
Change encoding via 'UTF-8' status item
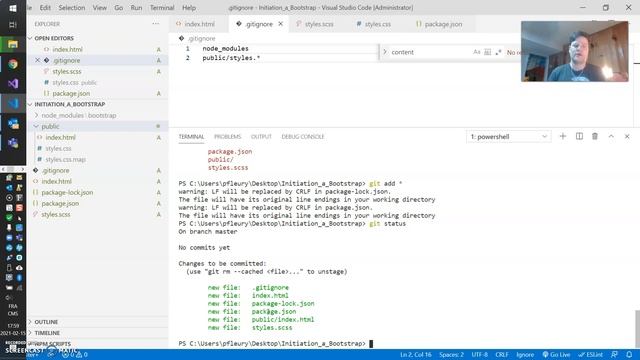click(480, 355)
